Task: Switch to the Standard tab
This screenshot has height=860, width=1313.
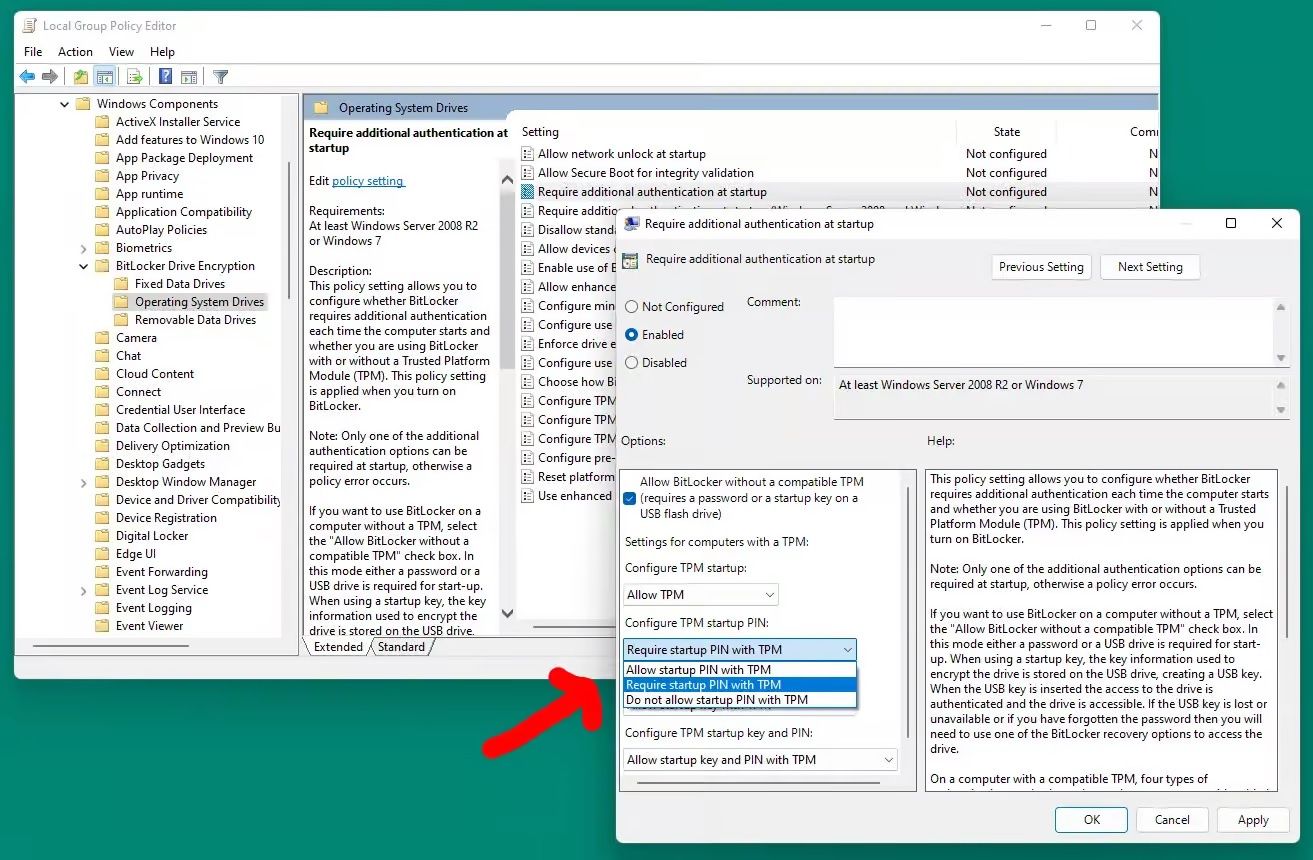Action: 401,647
